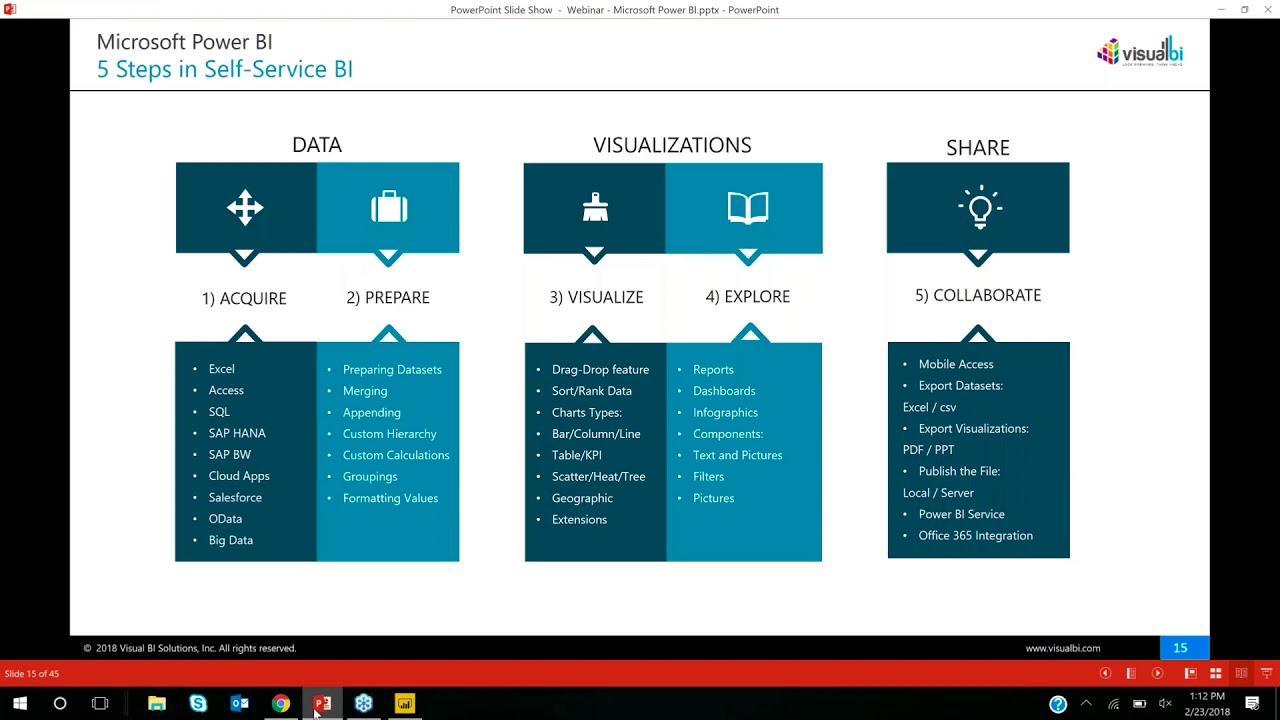Open File Explorer from taskbar
The image size is (1280, 720).
157,704
